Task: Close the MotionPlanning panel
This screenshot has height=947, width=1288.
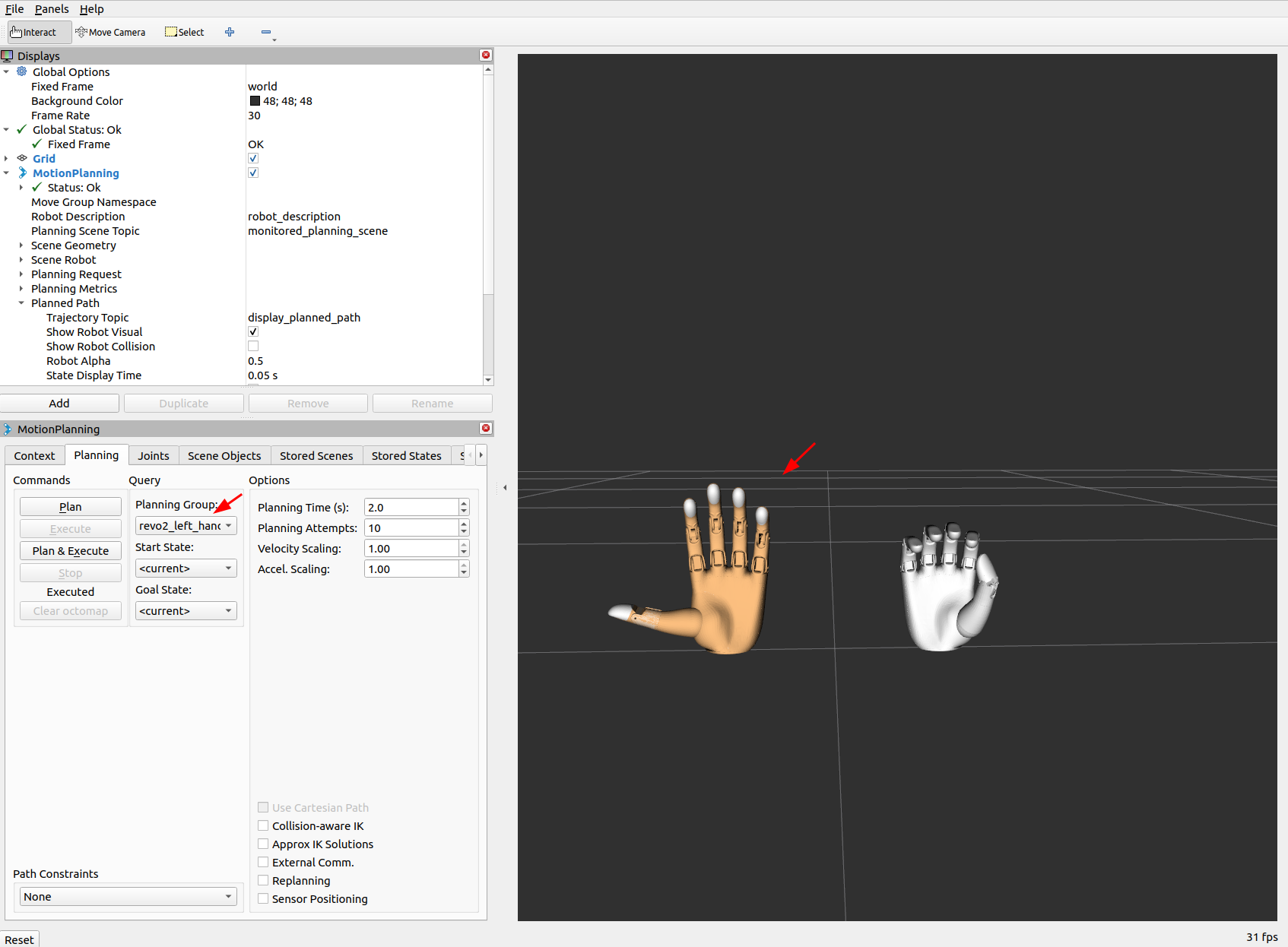Action: click(x=486, y=429)
